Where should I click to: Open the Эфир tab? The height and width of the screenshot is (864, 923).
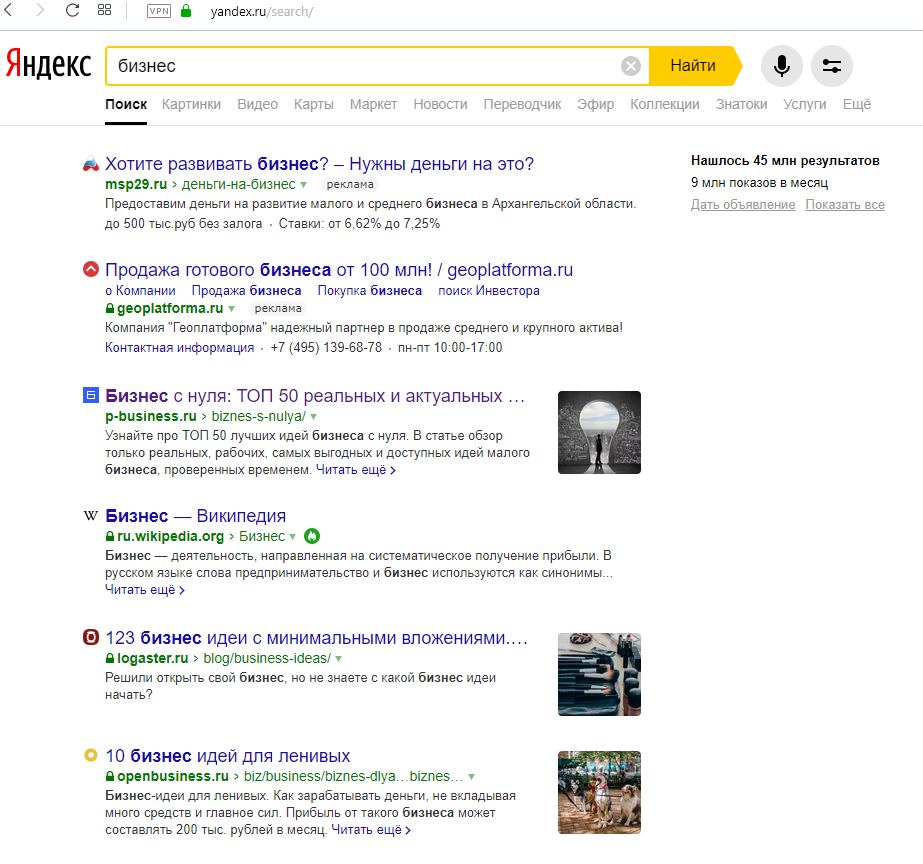[x=595, y=104]
